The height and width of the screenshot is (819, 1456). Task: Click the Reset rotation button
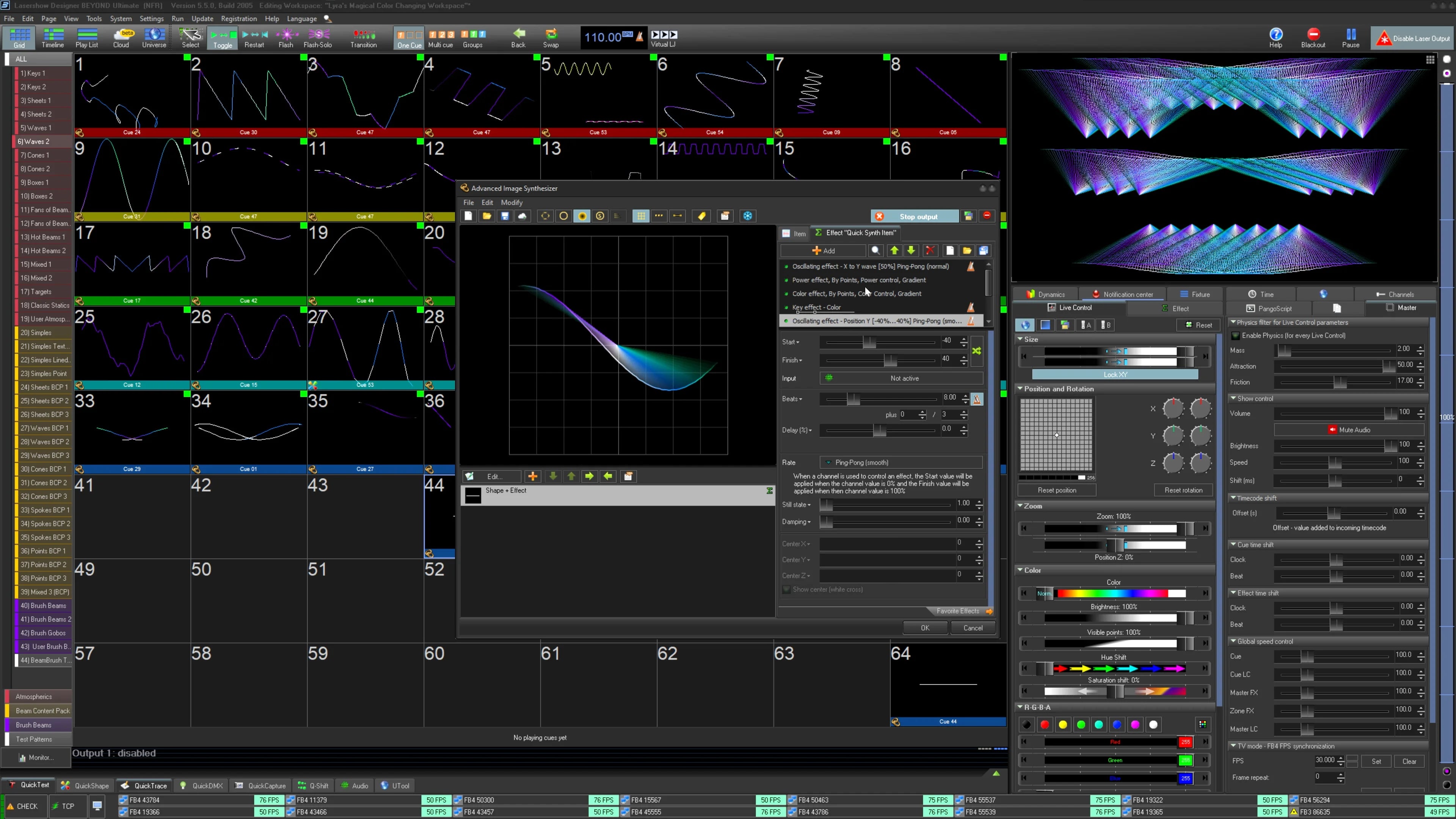[x=1183, y=490]
